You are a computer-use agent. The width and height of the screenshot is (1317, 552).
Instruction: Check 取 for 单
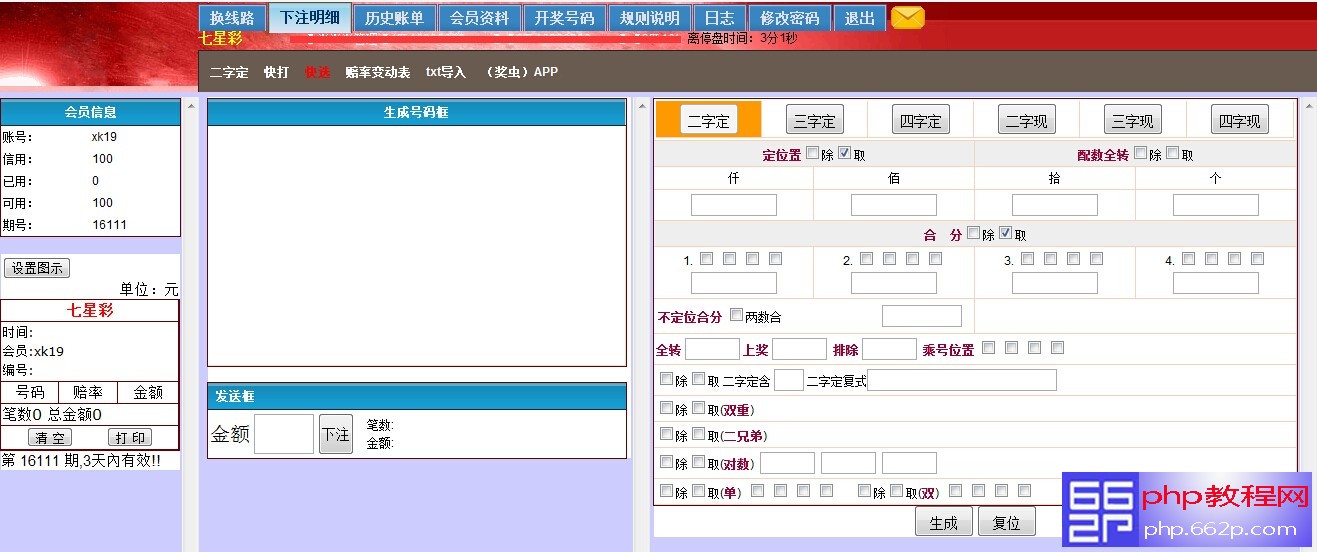click(698, 491)
